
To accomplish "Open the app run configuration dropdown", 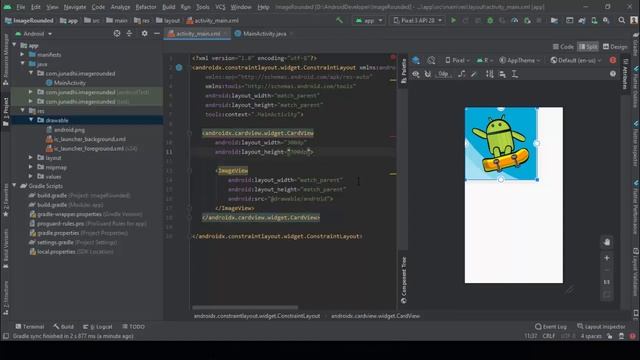I will tap(369, 20).
